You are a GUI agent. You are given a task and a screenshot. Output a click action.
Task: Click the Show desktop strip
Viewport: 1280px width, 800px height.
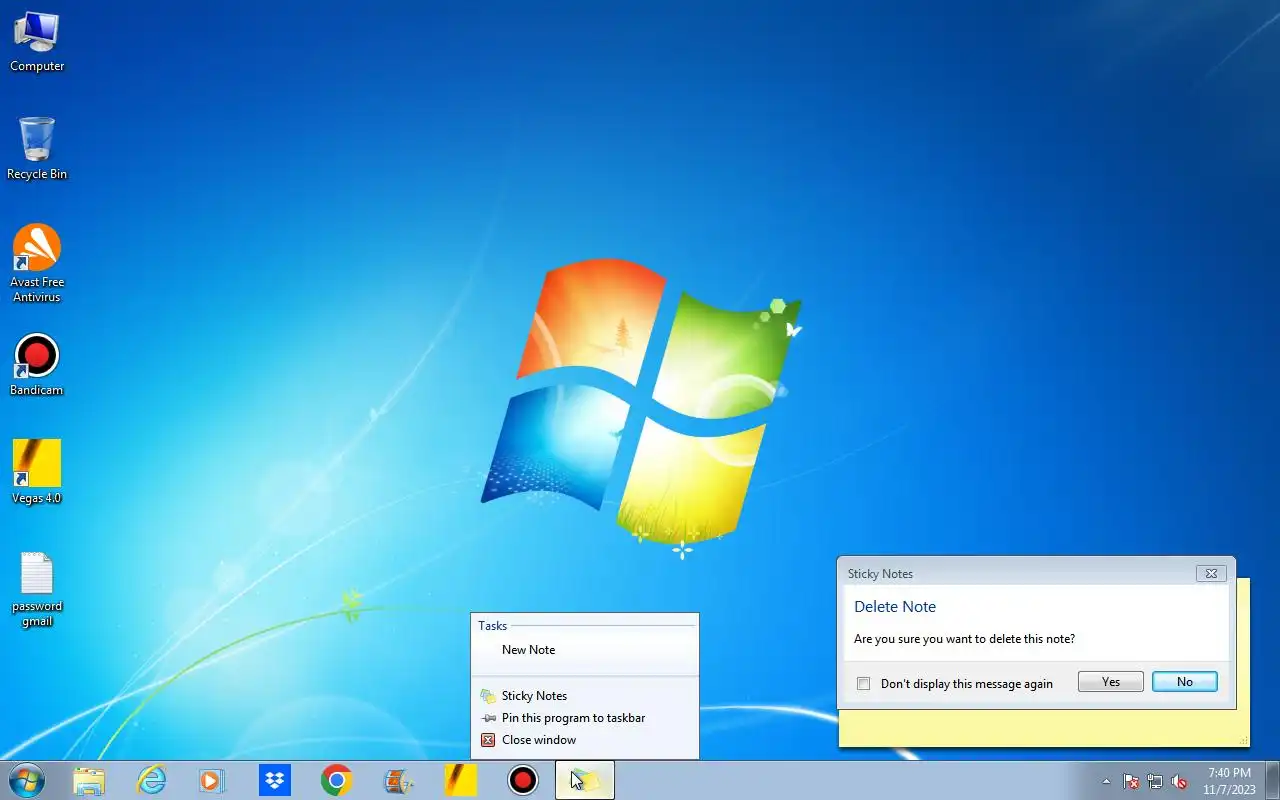[x=1272, y=780]
